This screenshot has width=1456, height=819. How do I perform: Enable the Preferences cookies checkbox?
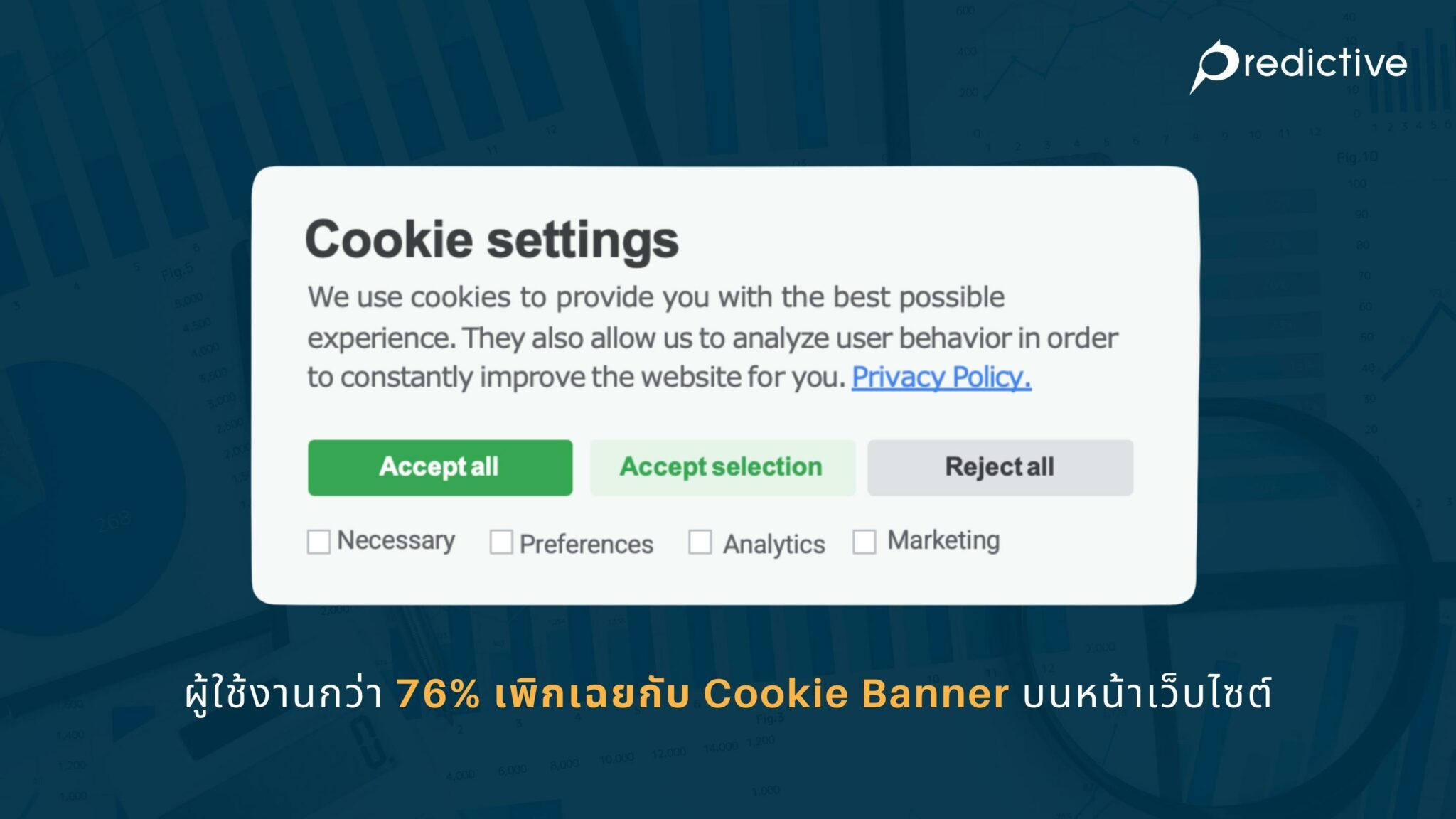point(503,543)
